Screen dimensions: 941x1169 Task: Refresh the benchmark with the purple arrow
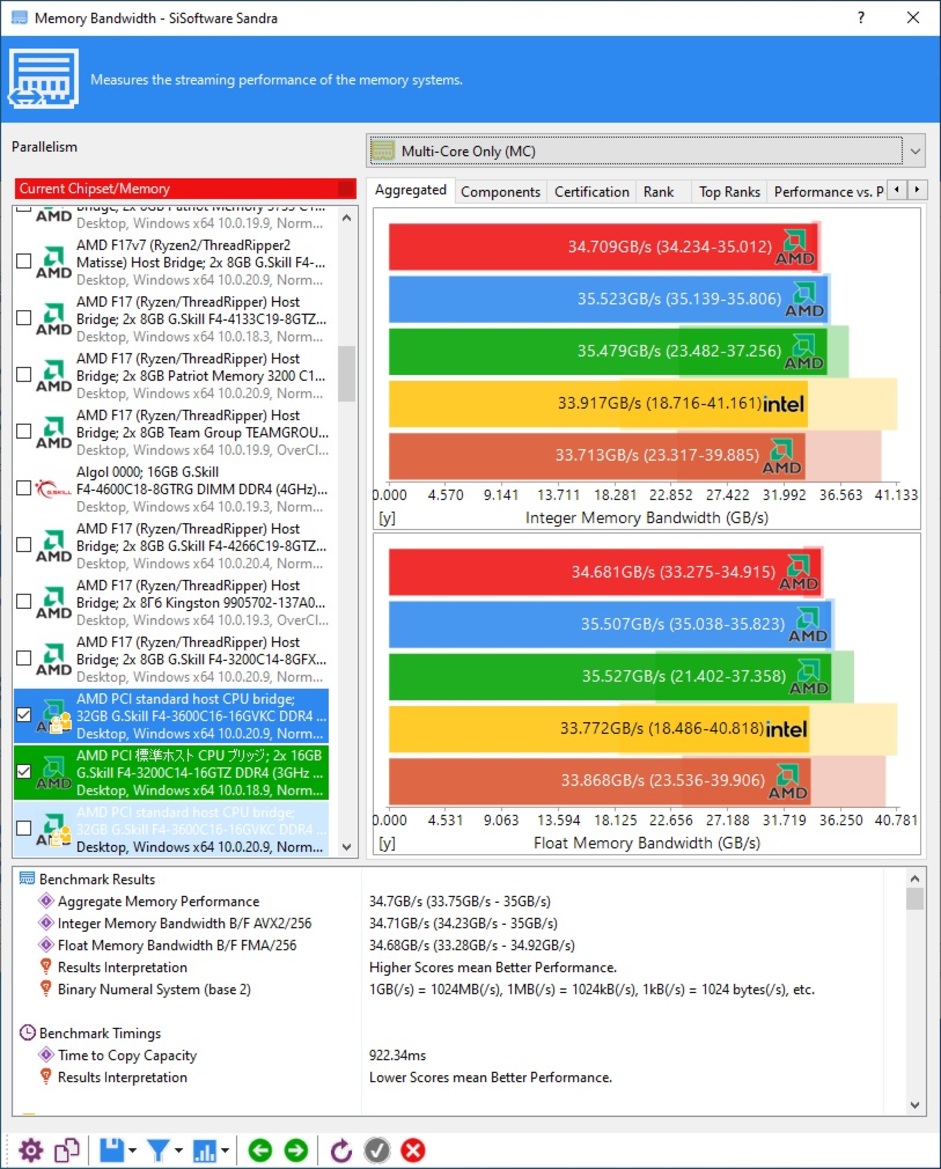342,1150
